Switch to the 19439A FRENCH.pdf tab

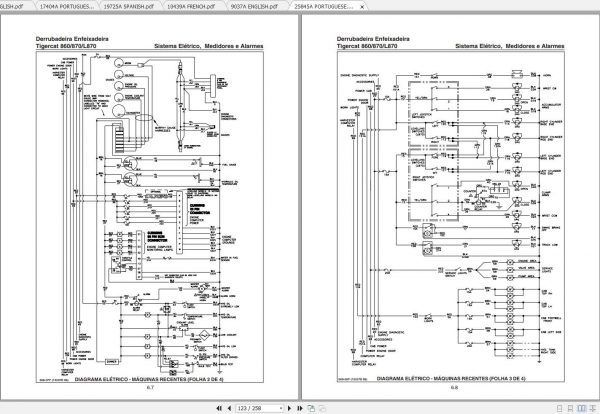(191, 7)
